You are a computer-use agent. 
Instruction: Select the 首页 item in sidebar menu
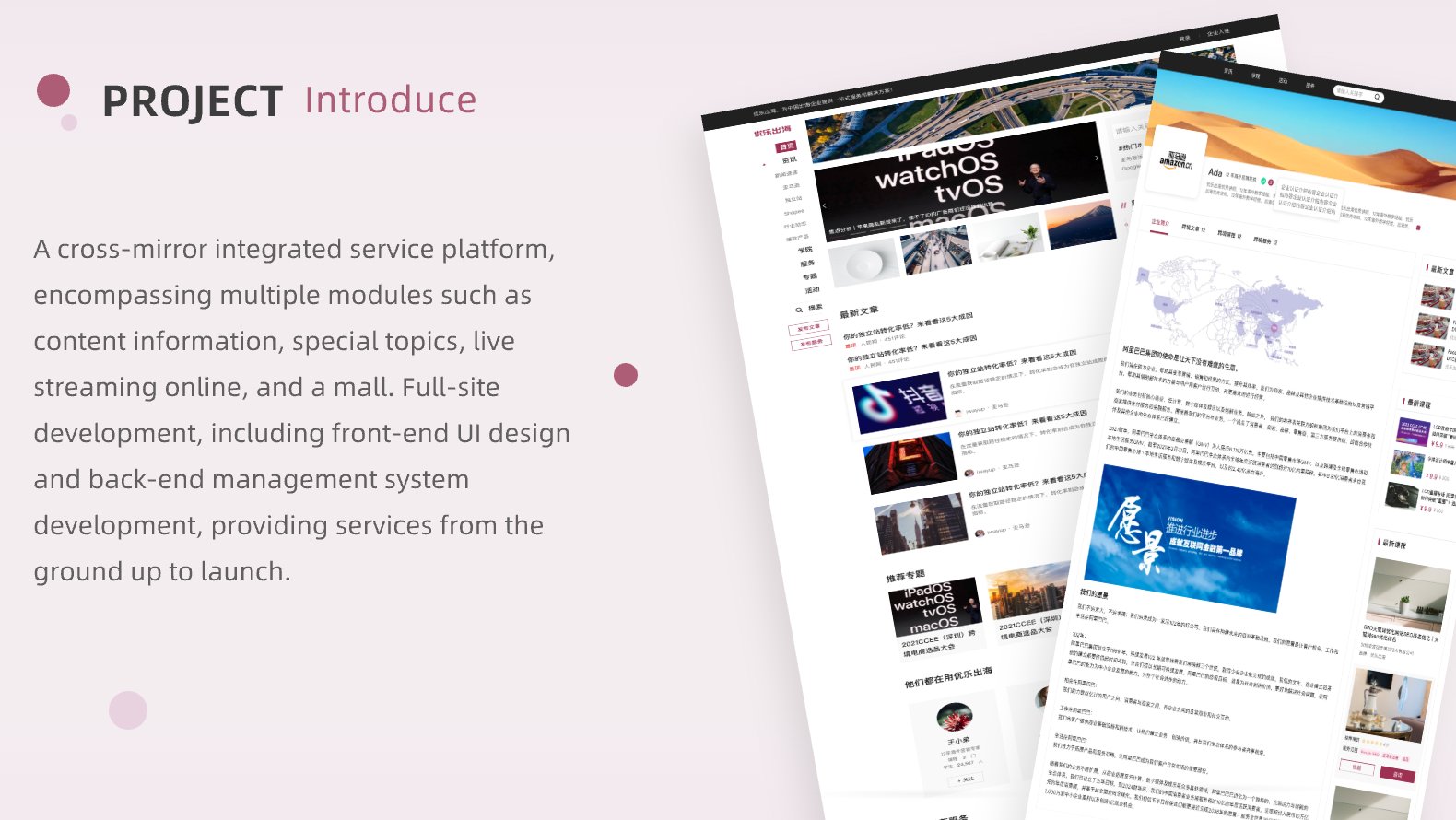pos(786,147)
